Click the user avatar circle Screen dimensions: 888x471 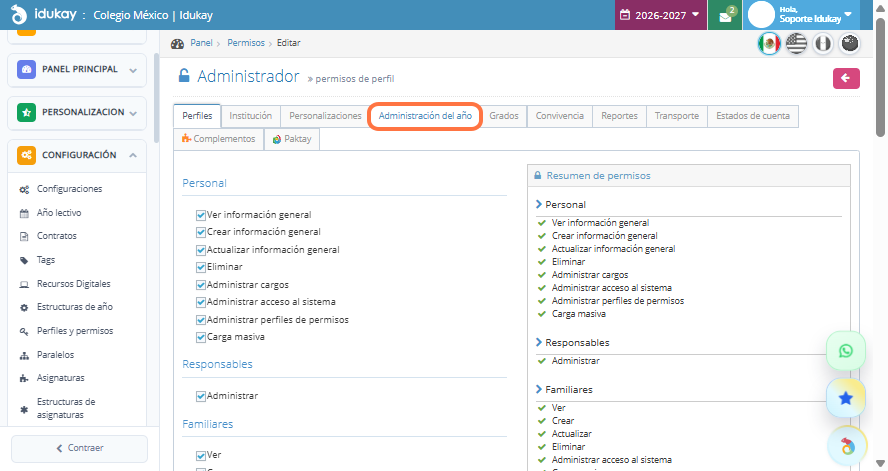pos(761,15)
